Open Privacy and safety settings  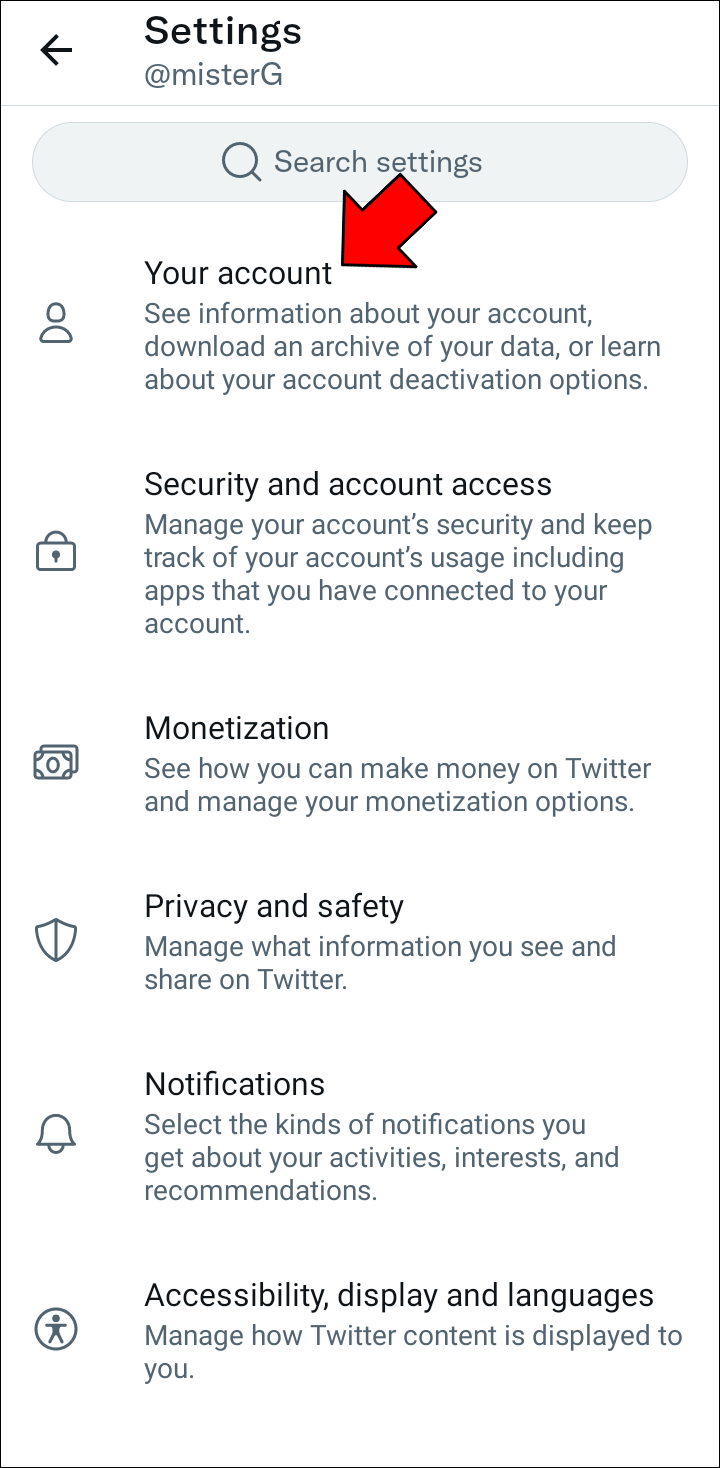coord(274,906)
